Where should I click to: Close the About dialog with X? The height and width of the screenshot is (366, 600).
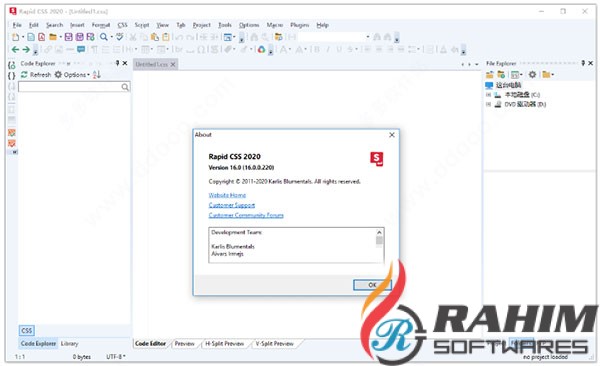coord(392,135)
